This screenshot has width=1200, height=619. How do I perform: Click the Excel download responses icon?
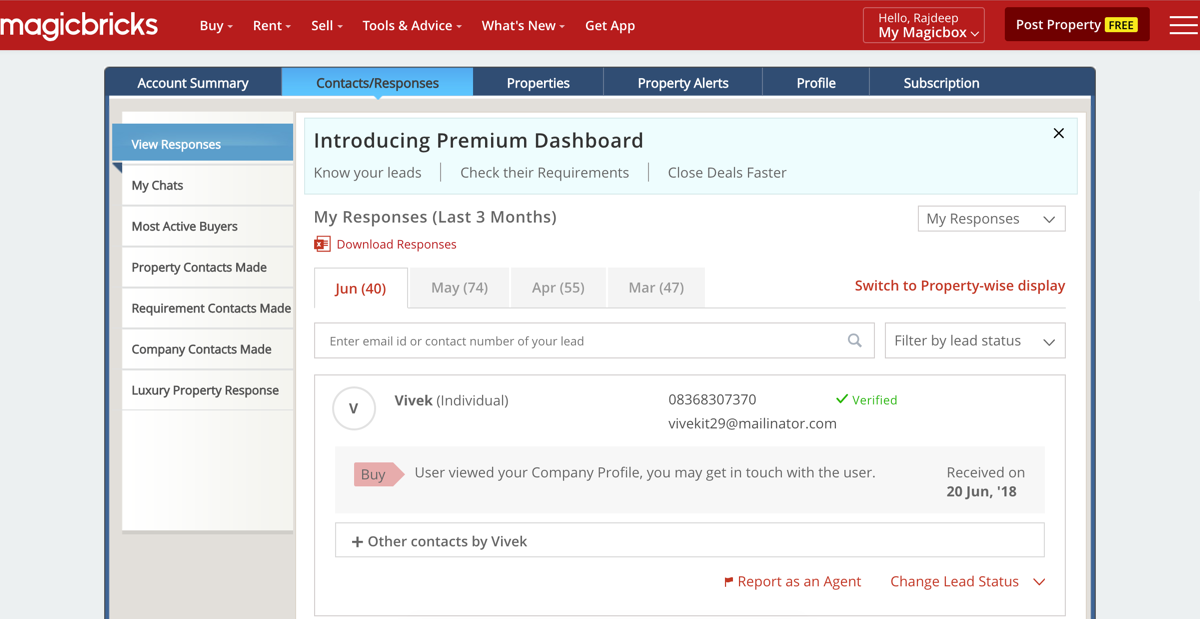pos(322,244)
